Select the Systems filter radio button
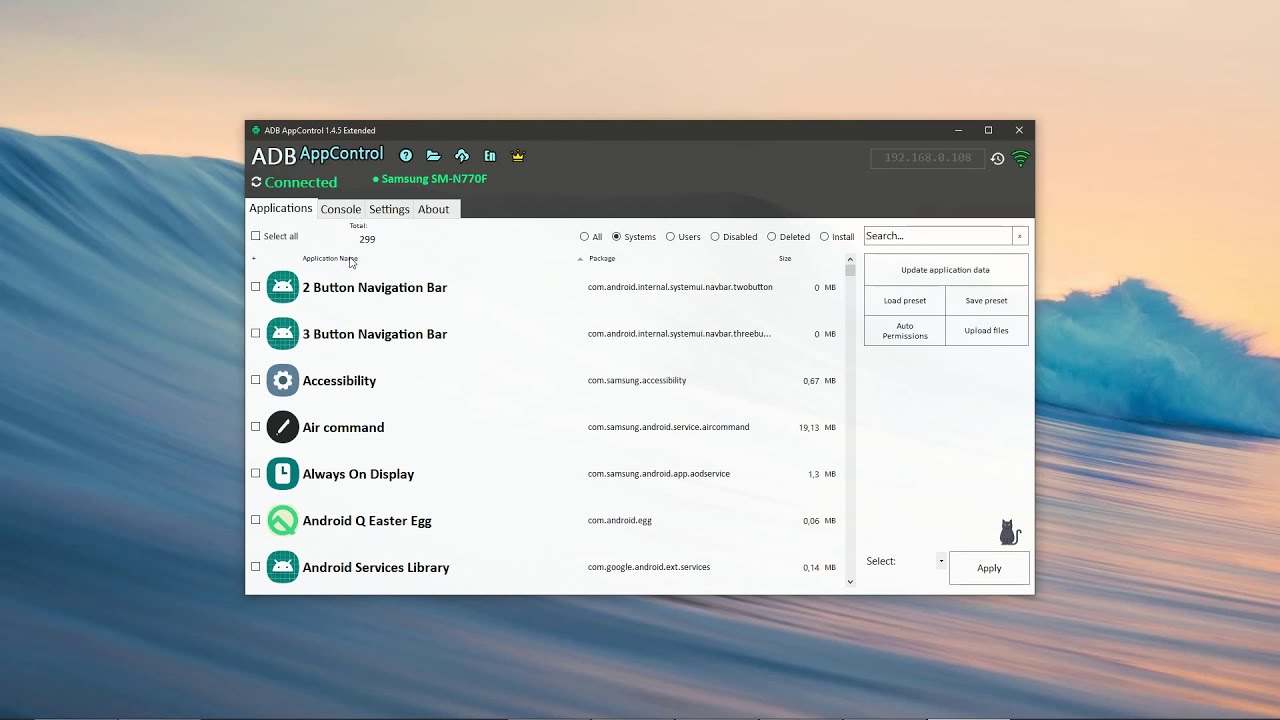Image resolution: width=1280 pixels, height=720 pixels. click(616, 237)
